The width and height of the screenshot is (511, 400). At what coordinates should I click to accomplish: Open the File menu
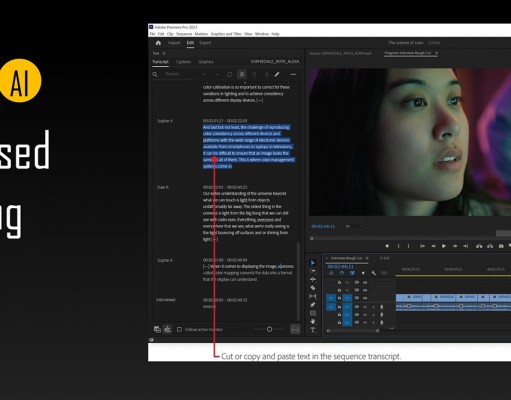152,34
